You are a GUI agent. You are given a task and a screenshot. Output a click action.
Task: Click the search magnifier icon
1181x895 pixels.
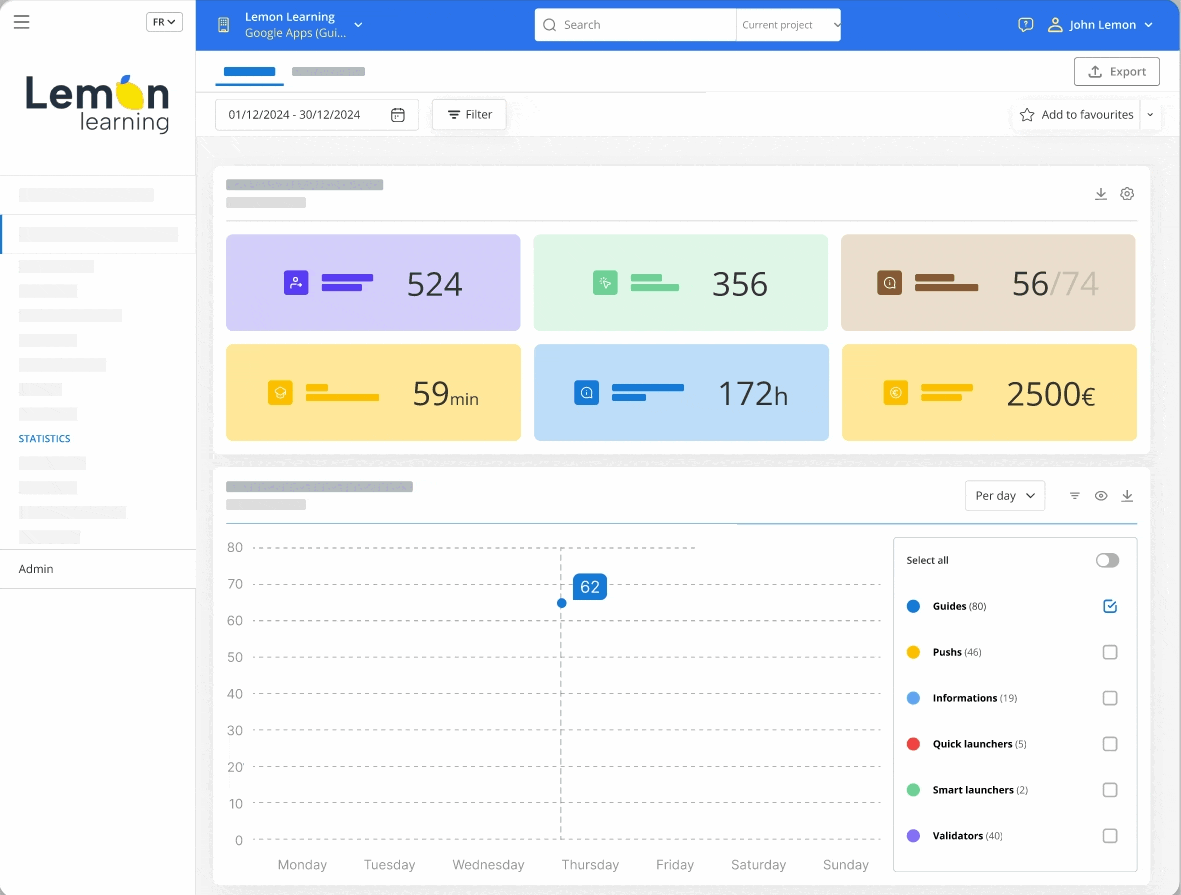(550, 25)
